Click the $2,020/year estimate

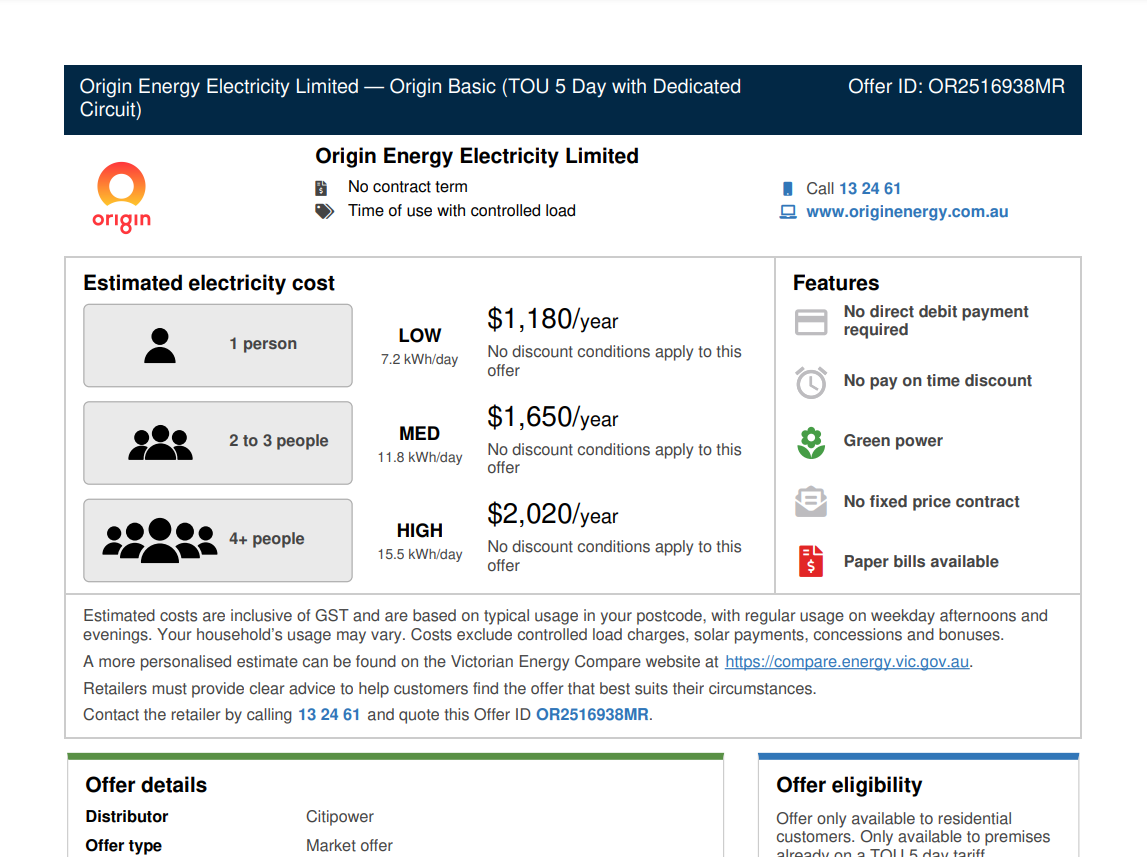tap(552, 515)
